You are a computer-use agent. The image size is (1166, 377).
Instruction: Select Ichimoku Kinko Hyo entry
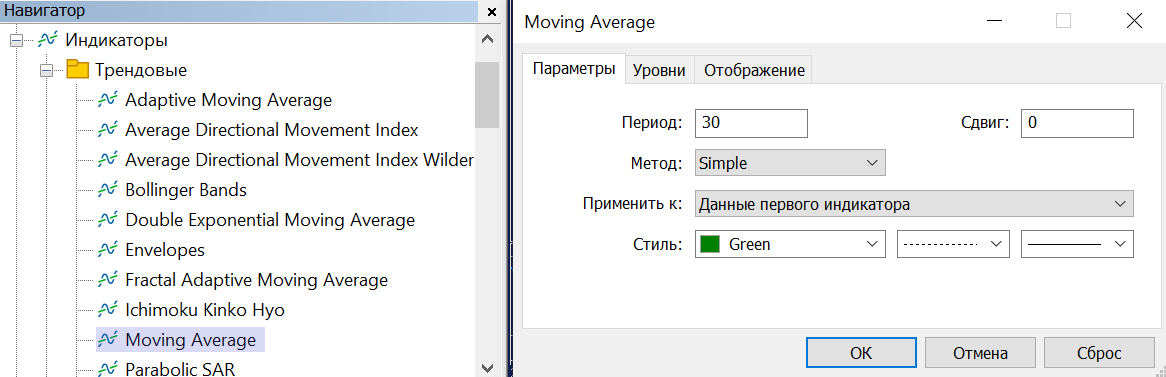point(205,310)
